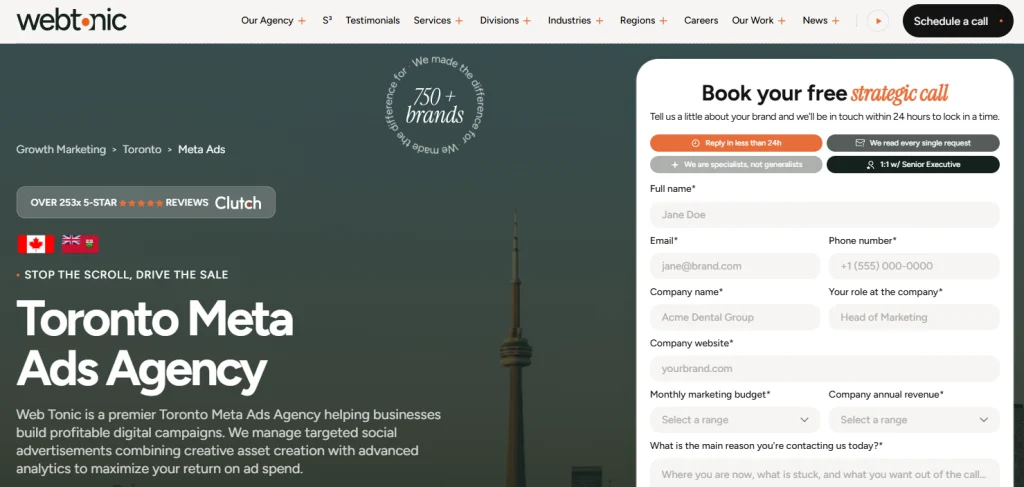This screenshot has width=1024, height=487.
Task: Open the Company annual revenue dropdown
Action: 914,420
